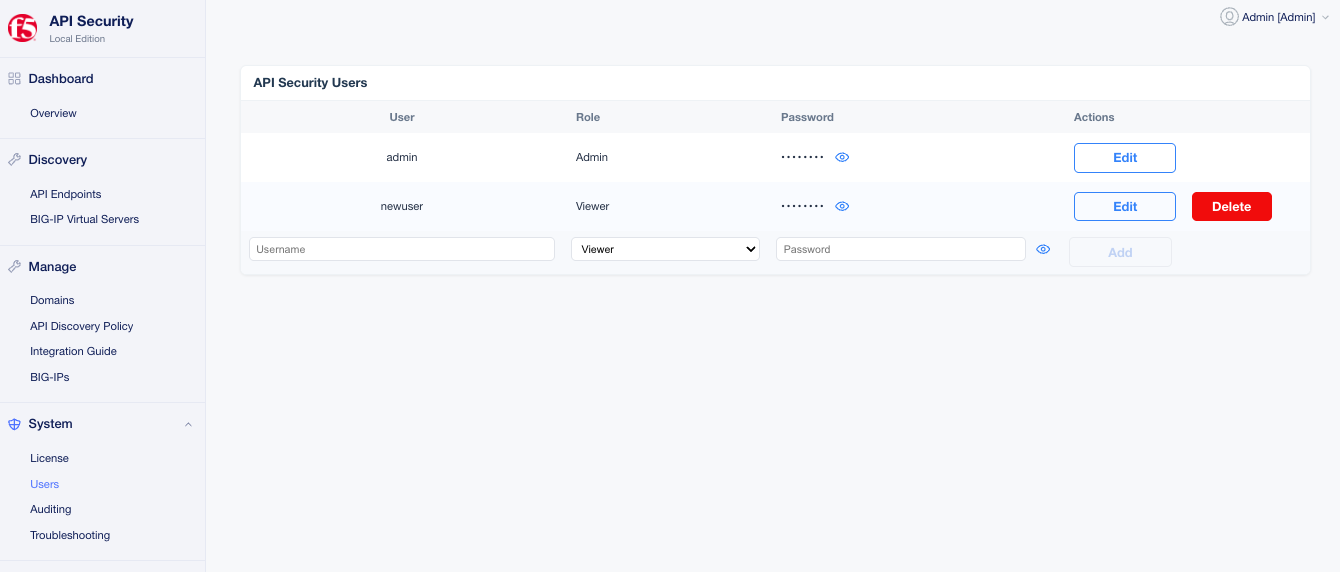Open the Integration Guide

tap(74, 352)
